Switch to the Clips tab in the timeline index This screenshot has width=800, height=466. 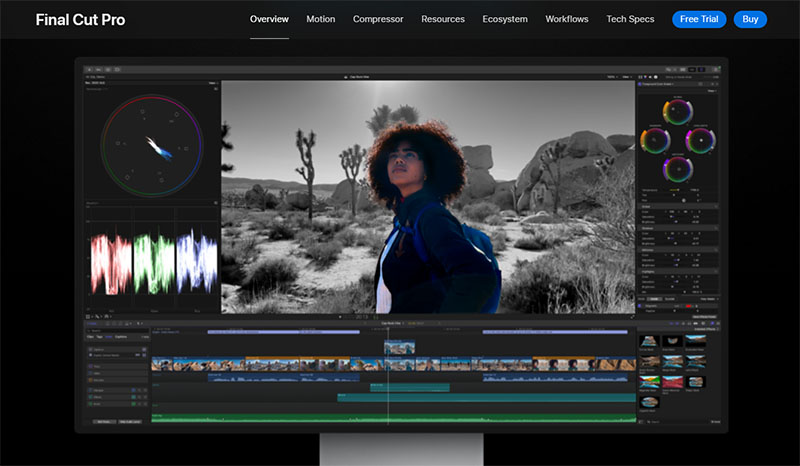(x=90, y=337)
